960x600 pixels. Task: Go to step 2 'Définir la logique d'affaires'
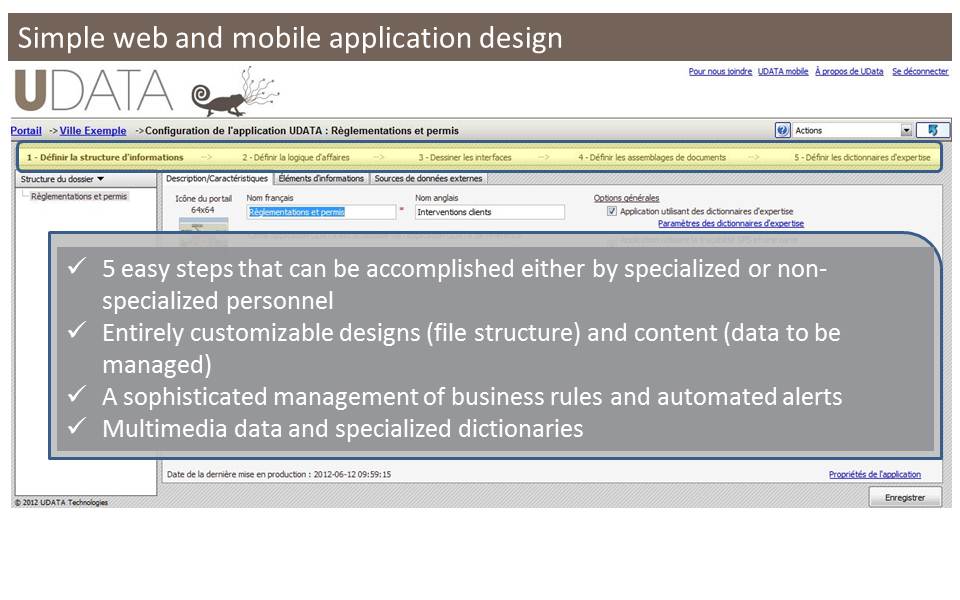click(x=296, y=157)
